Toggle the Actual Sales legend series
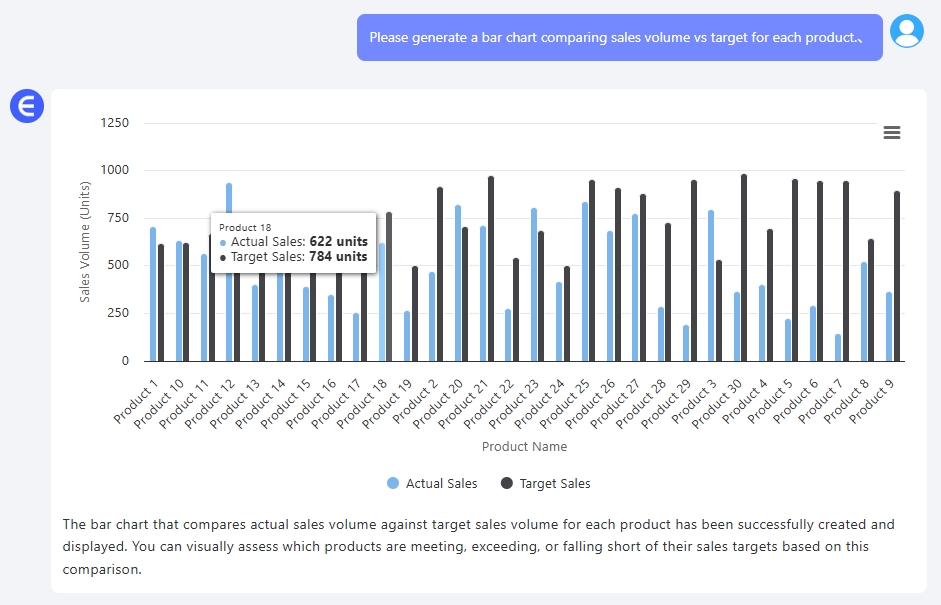Screen dimensions: 941x605 432,484
